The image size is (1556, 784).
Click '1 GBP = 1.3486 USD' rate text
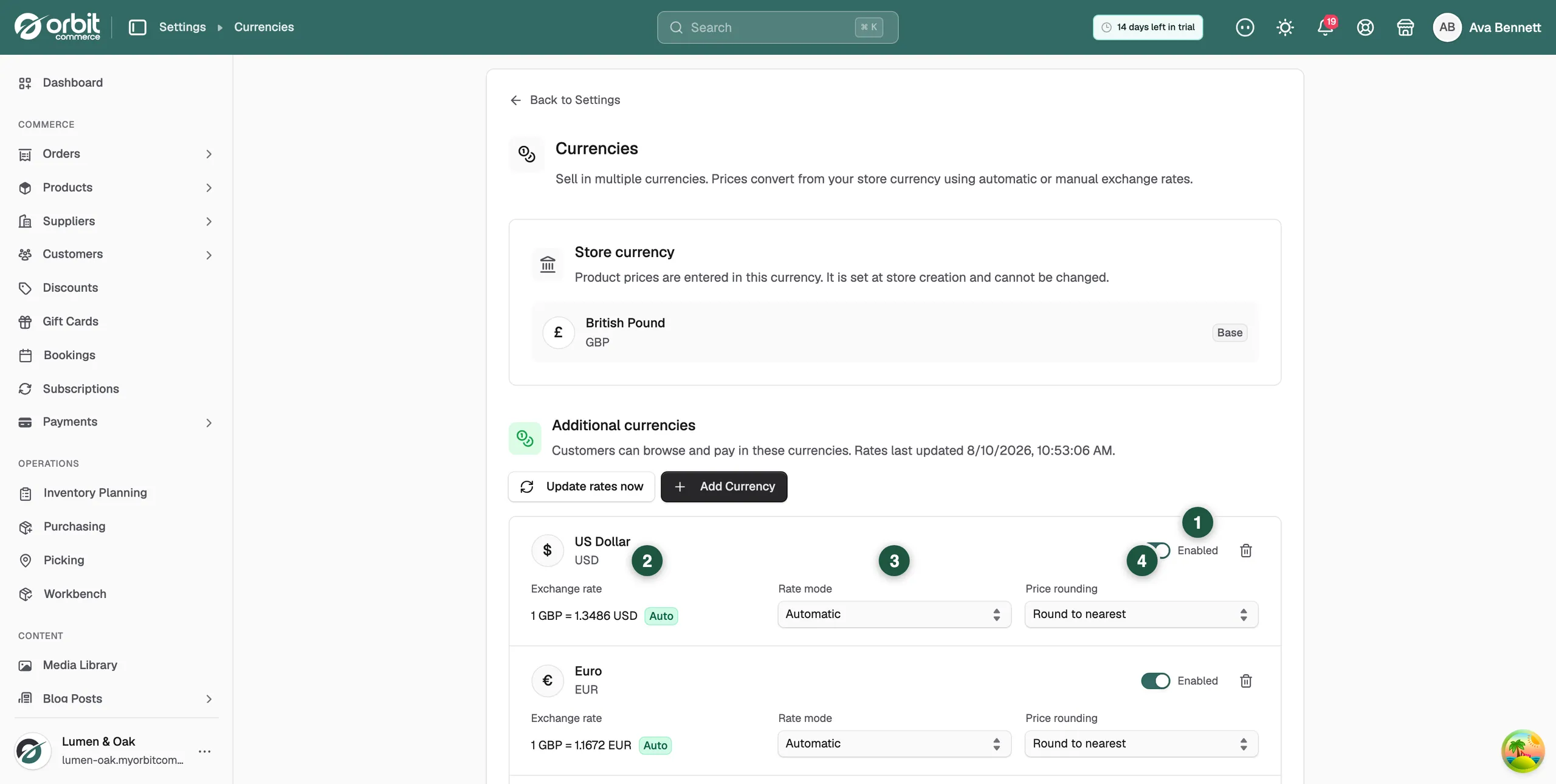coord(583,616)
